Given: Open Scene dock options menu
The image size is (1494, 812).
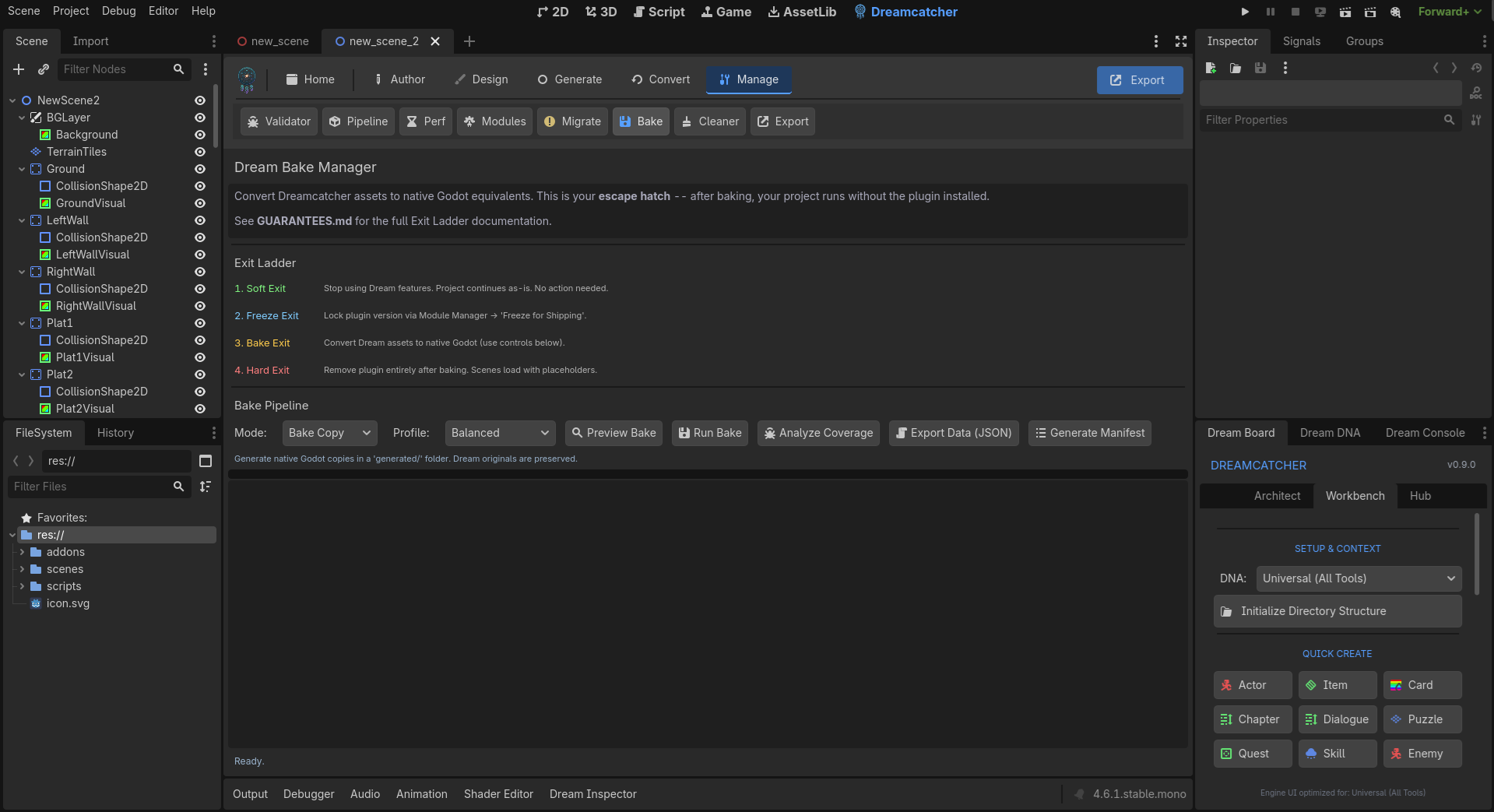Looking at the screenshot, I should (x=214, y=41).
